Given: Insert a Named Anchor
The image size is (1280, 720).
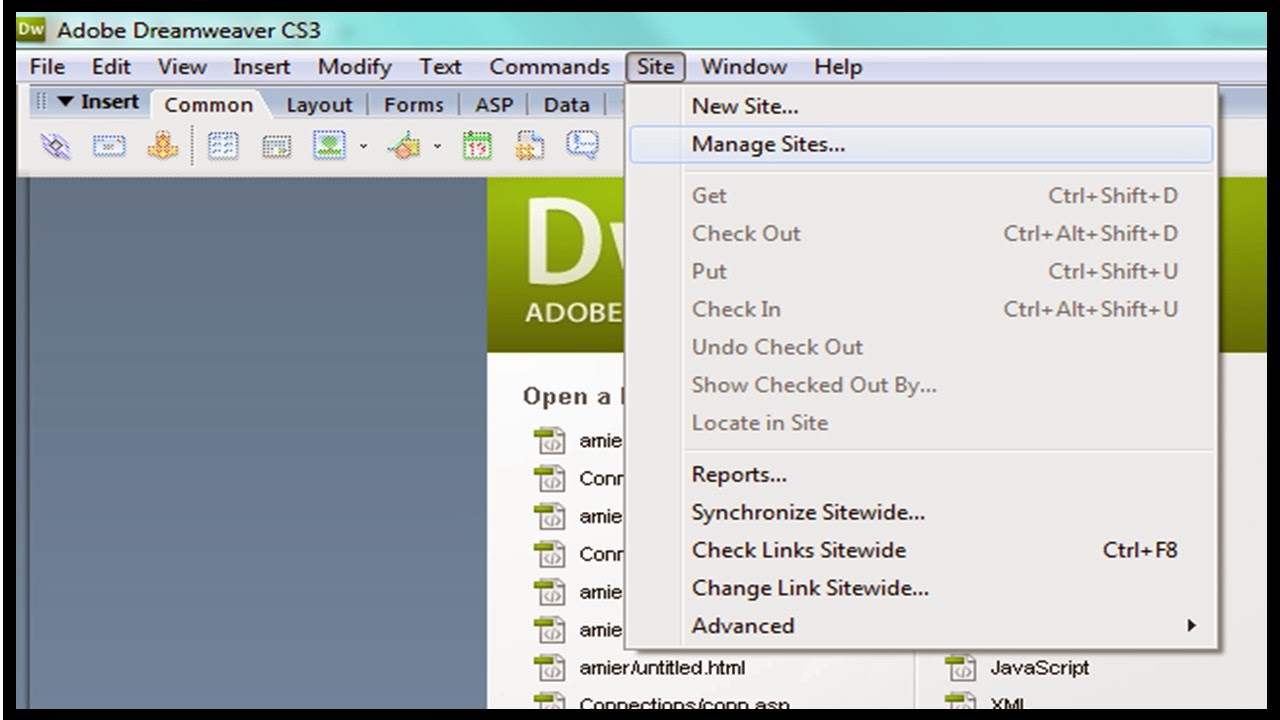Looking at the screenshot, I should tap(163, 147).
